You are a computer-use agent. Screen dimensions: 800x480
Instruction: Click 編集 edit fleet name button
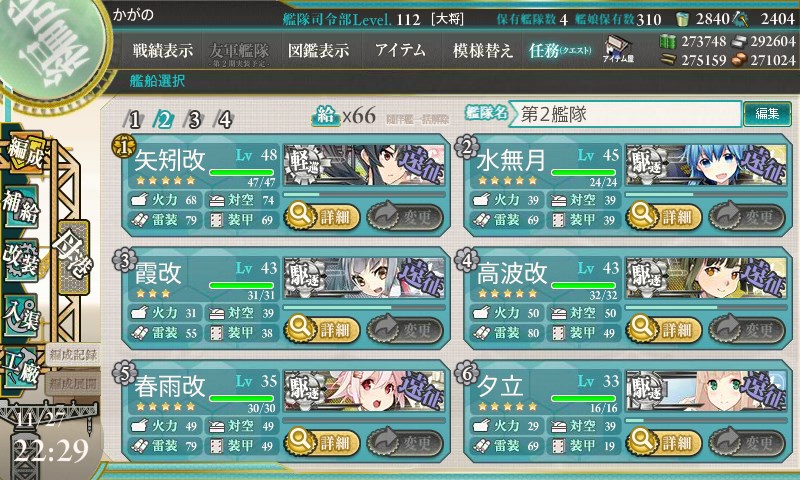pos(767,113)
